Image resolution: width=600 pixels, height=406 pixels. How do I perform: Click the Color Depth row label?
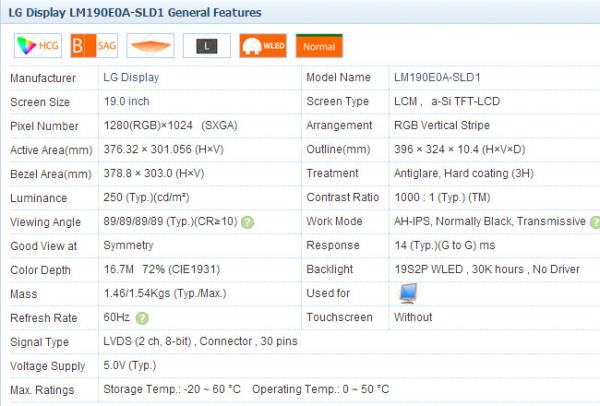[x=40, y=270]
